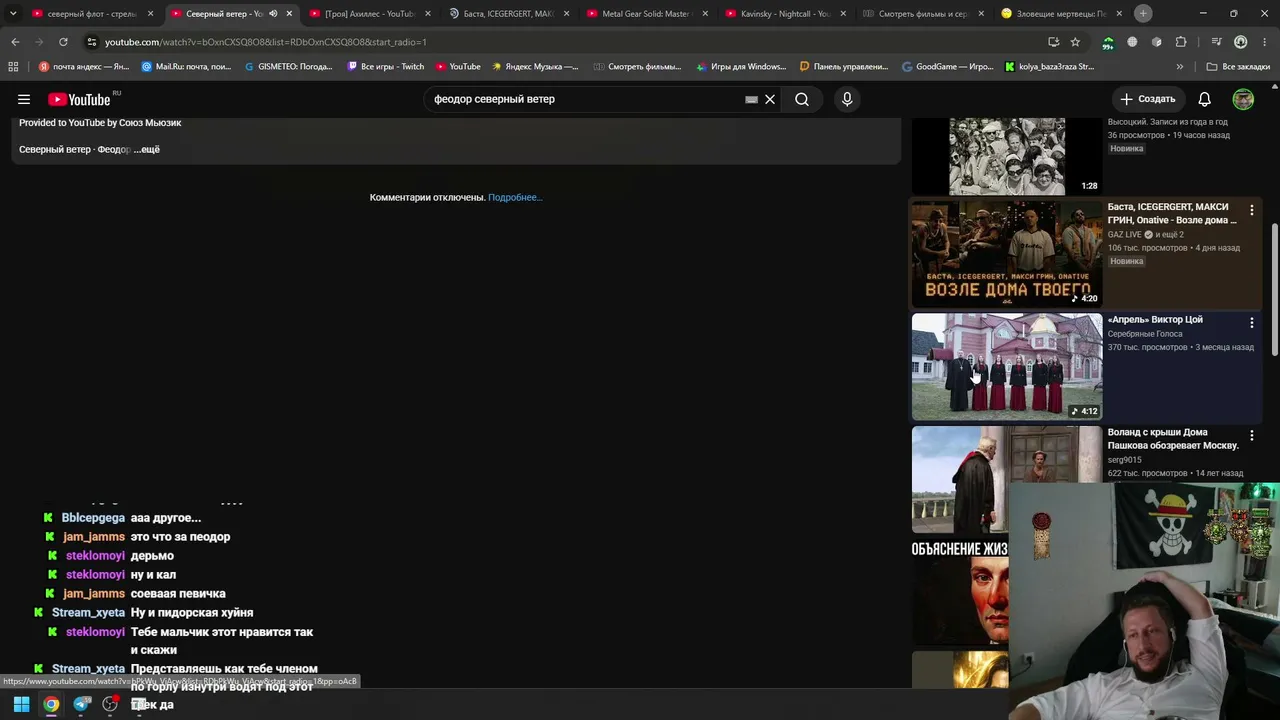Screen dimensions: 1280x720
Task: Open the Все закладки folder
Action: pos(1238,67)
